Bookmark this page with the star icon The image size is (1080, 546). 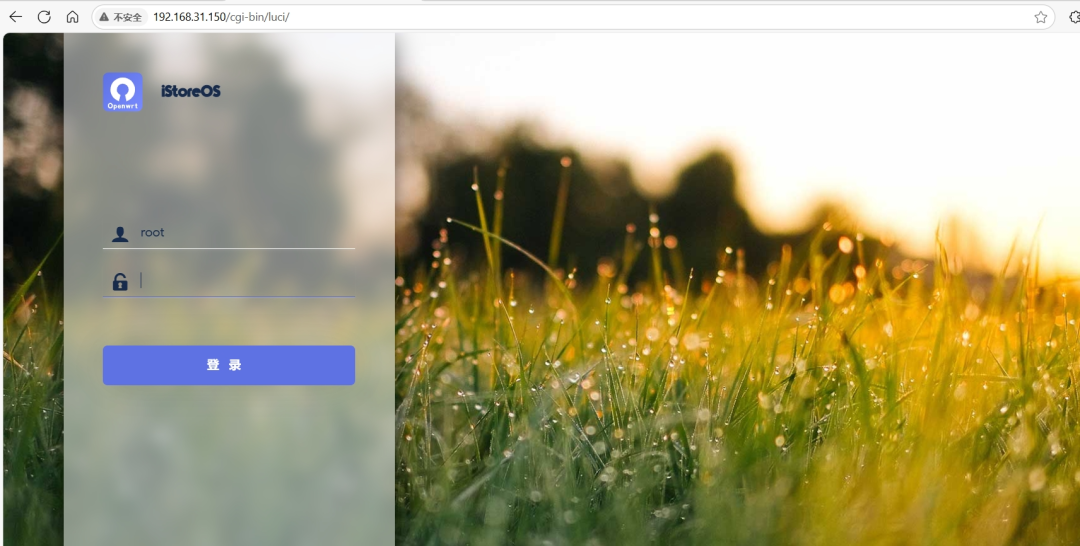[x=1040, y=17]
